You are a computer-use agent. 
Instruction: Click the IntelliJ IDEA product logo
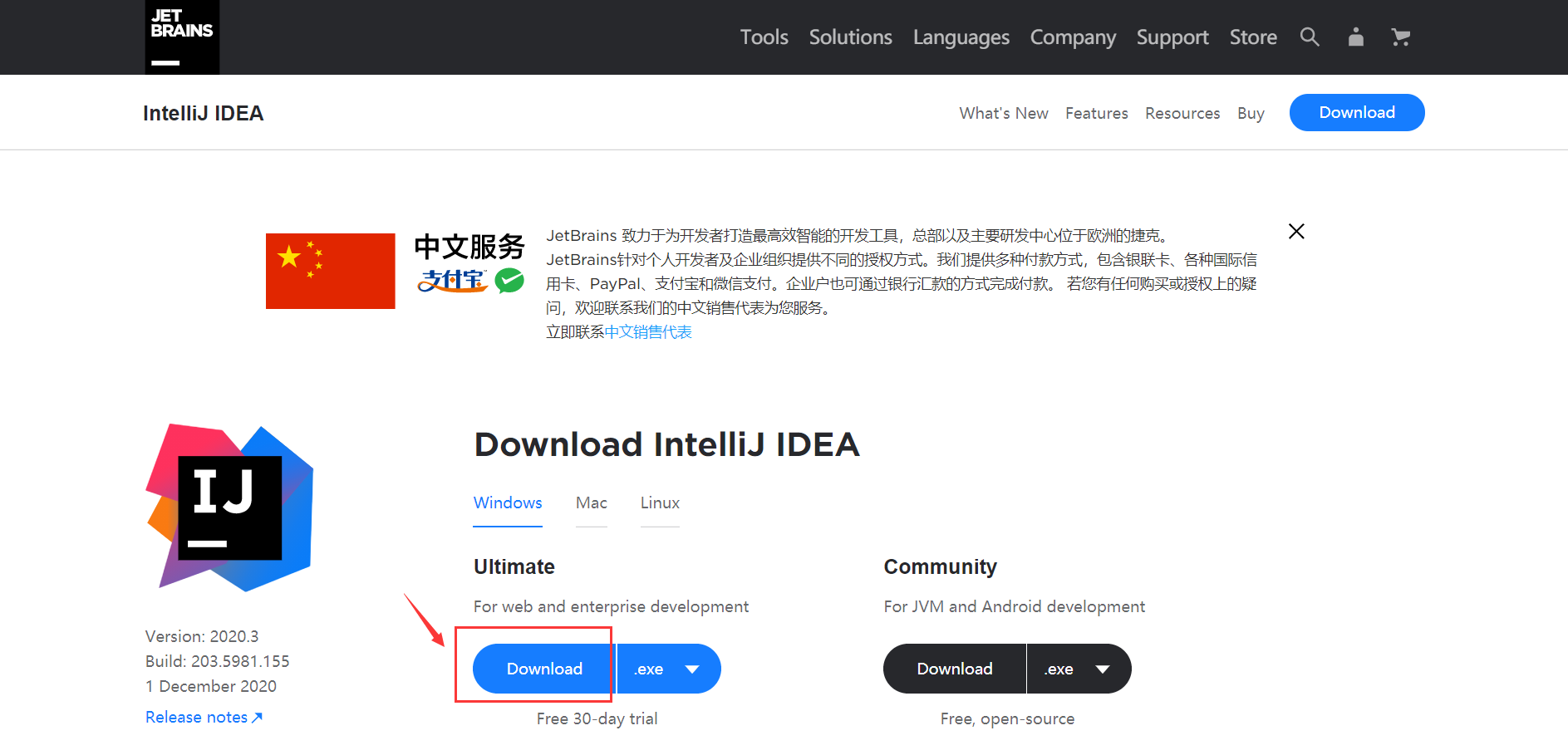[x=229, y=507]
